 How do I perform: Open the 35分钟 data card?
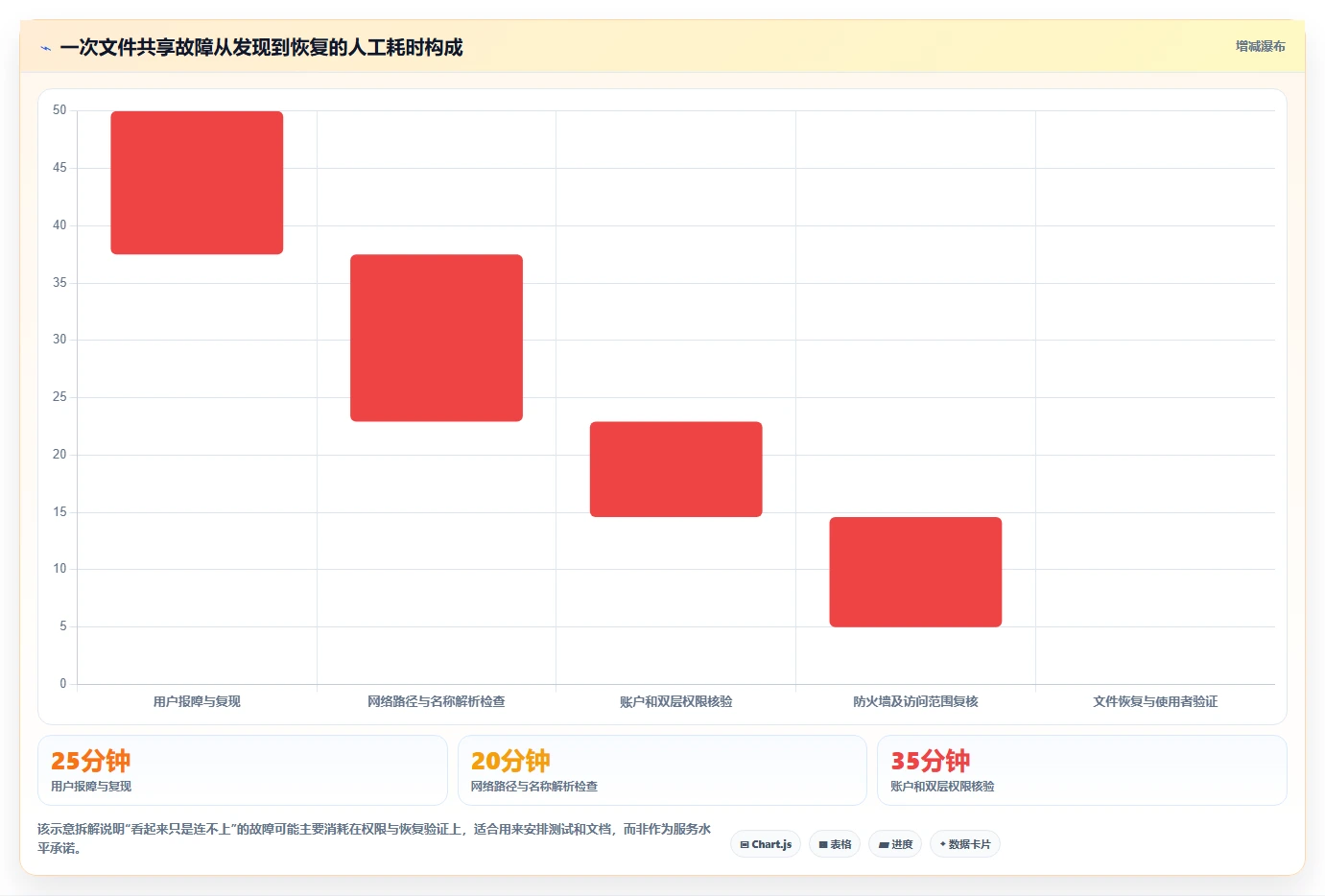click(1082, 770)
